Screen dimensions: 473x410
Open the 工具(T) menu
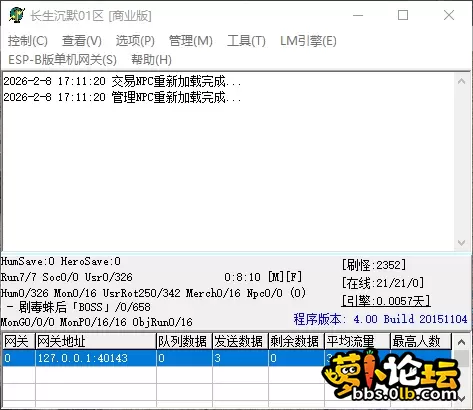[x=246, y=41]
